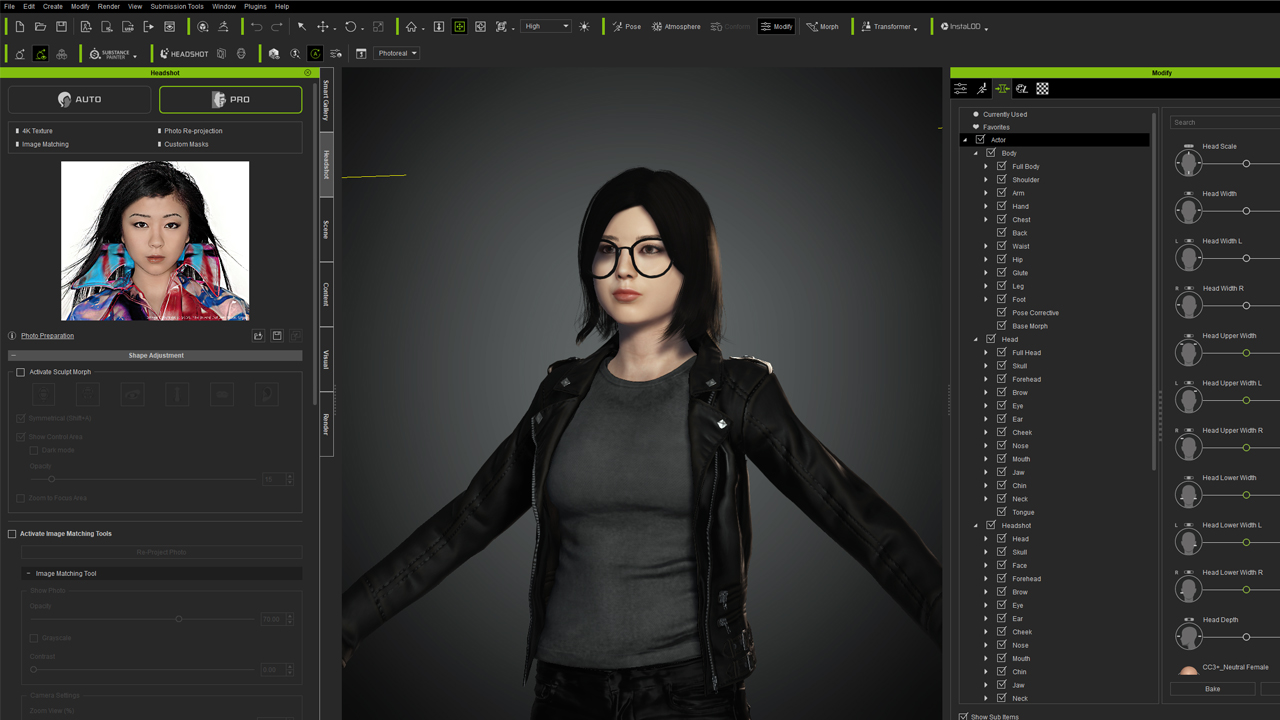Click the Head Lower Width slider handle
This screenshot has width=1280, height=720.
[1246, 495]
